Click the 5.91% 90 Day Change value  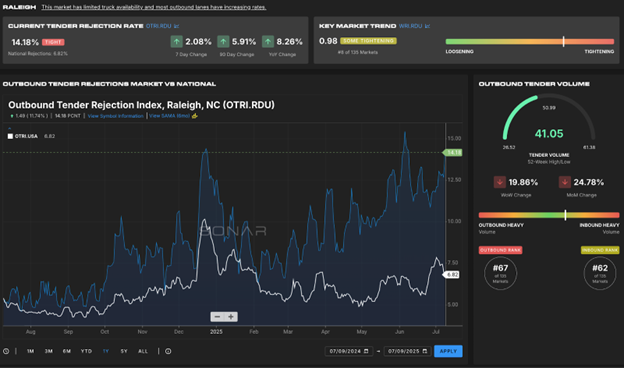244,41
